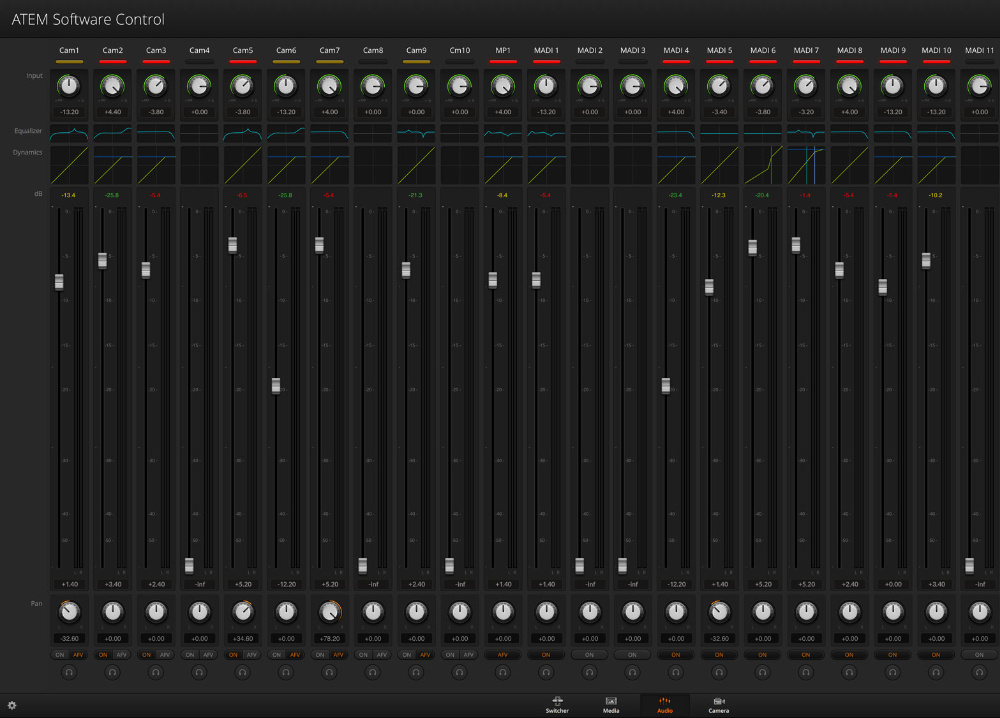1000x718 pixels.
Task: Toggle the ON button for Cam1
Action: pos(60,655)
